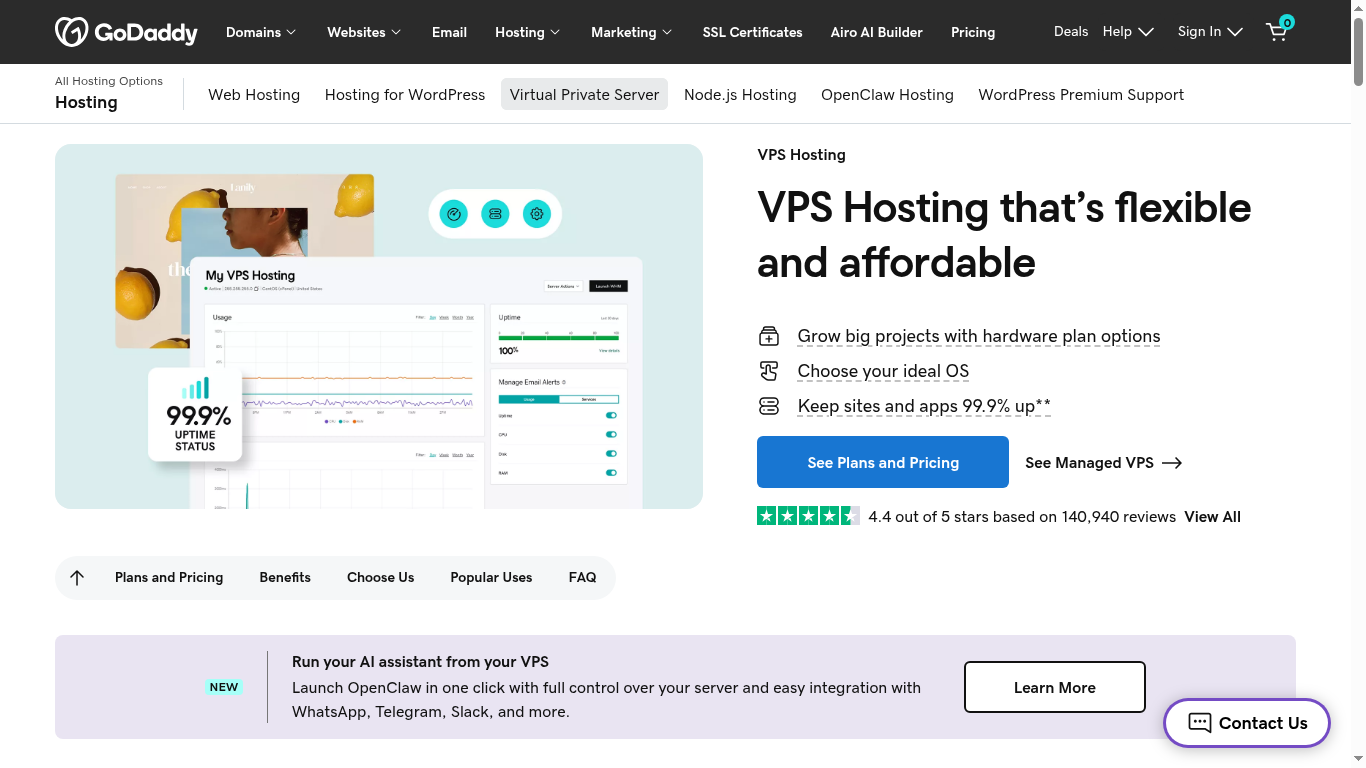Open Pricing in the top menu
This screenshot has height=768, width=1366.
[973, 32]
